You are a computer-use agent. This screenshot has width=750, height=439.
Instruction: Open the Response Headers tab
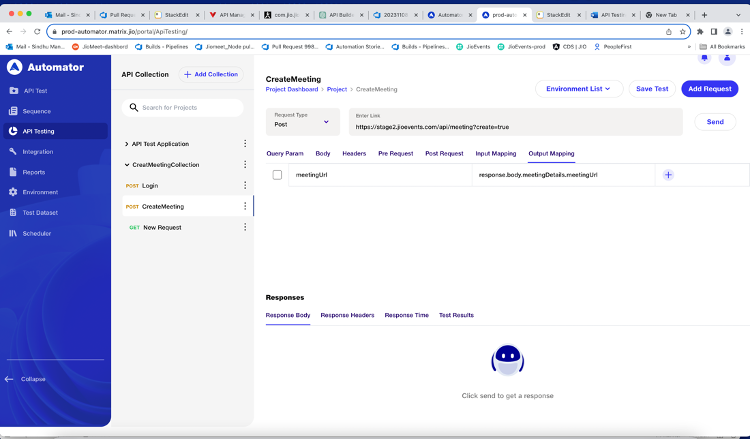coord(347,315)
